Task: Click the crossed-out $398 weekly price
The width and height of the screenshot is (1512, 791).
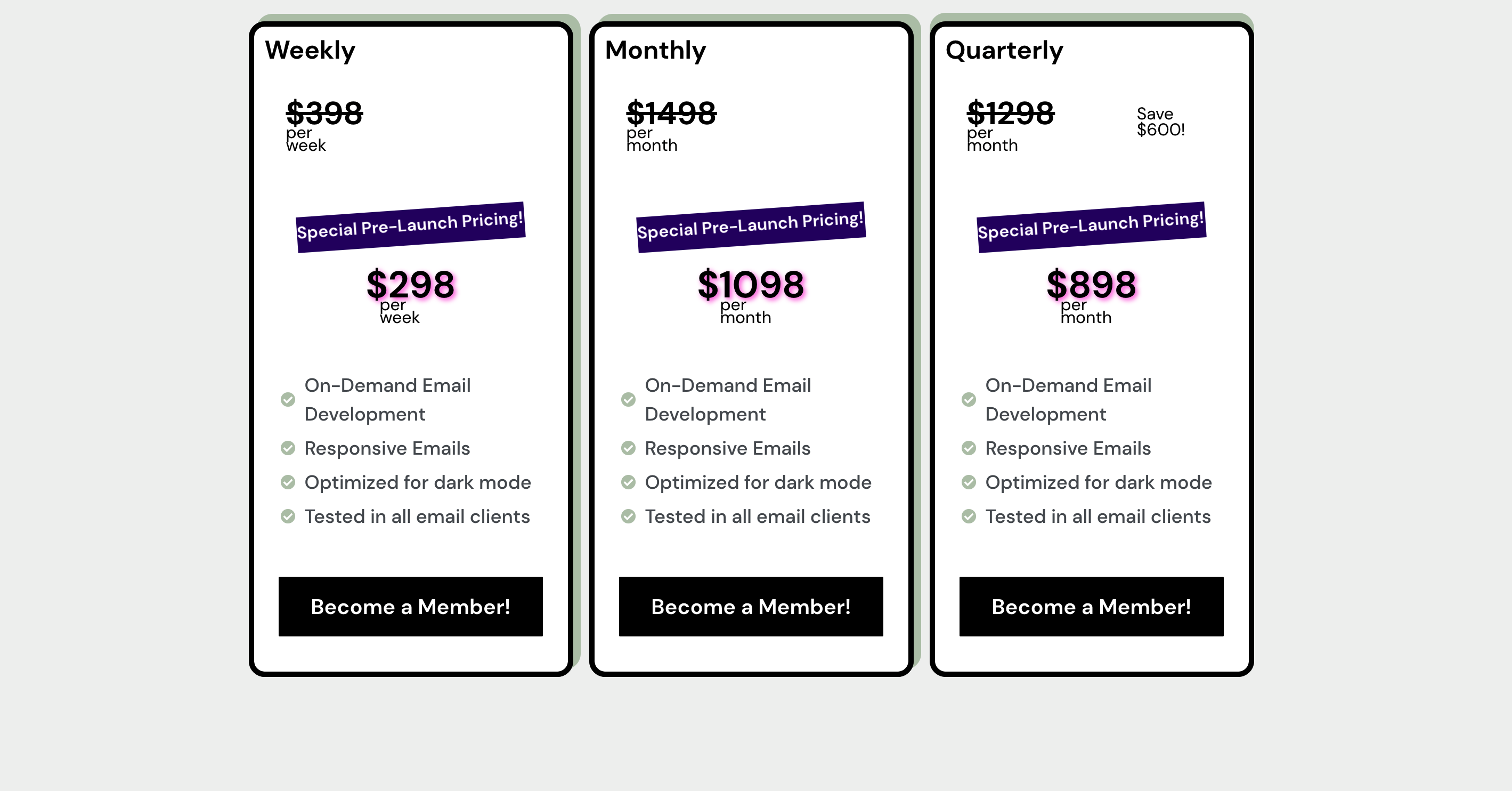Action: 324,113
